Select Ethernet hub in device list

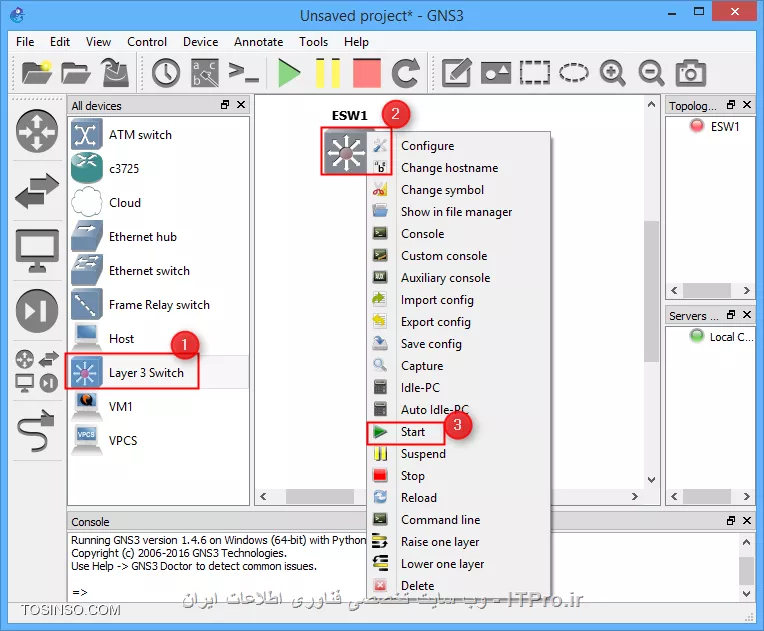[159, 237]
